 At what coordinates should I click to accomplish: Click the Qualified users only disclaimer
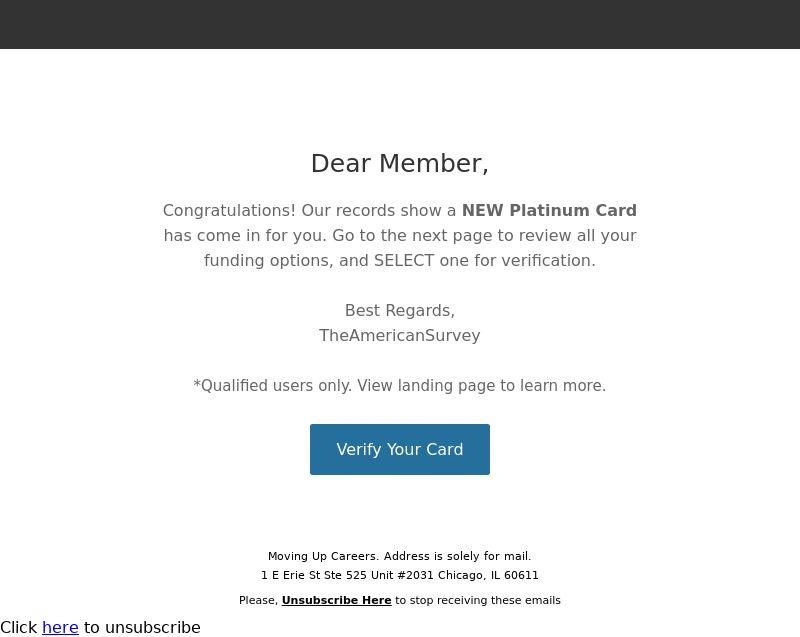click(x=399, y=386)
